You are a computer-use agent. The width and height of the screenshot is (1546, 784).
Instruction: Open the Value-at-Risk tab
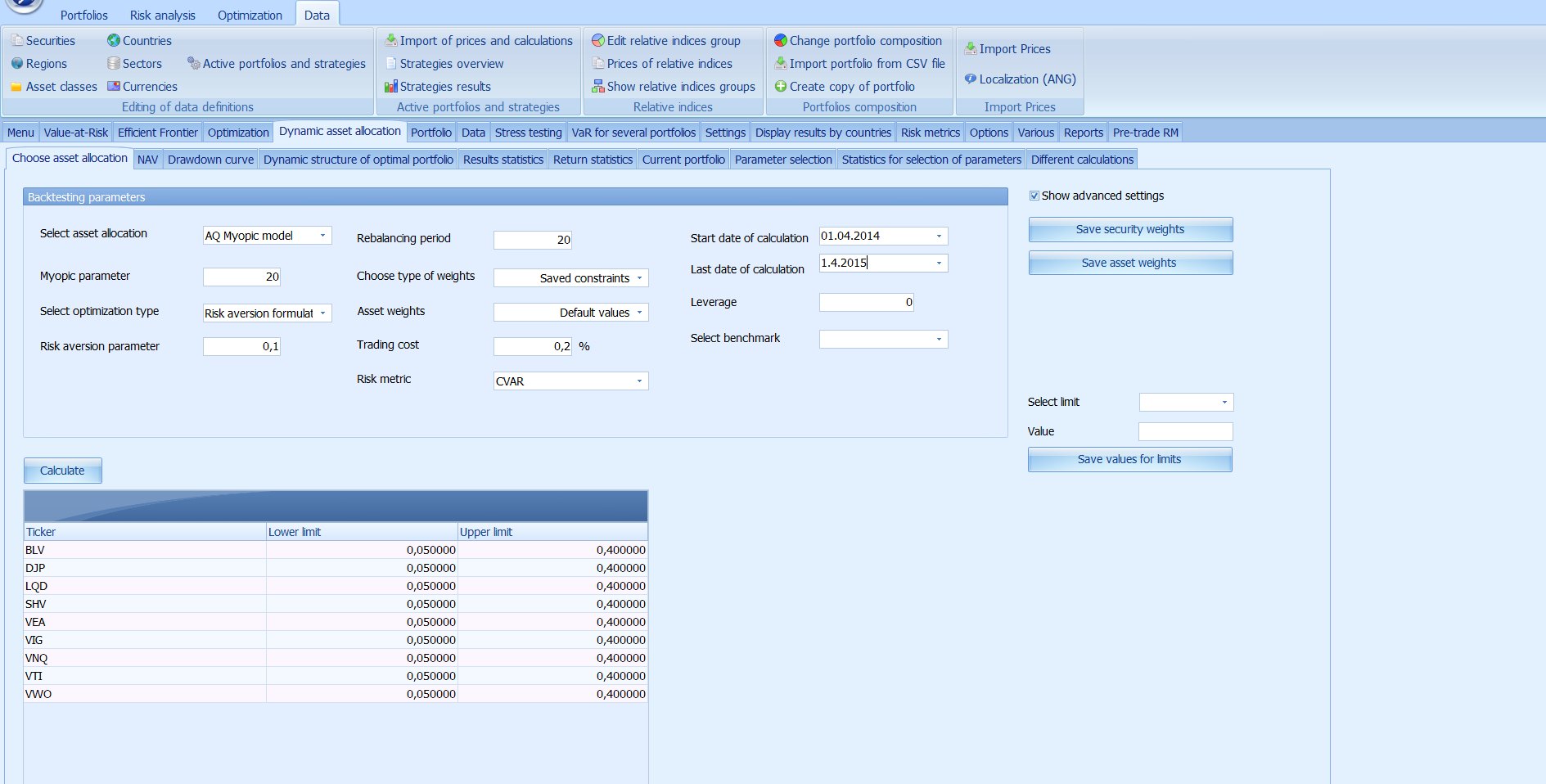[76, 133]
